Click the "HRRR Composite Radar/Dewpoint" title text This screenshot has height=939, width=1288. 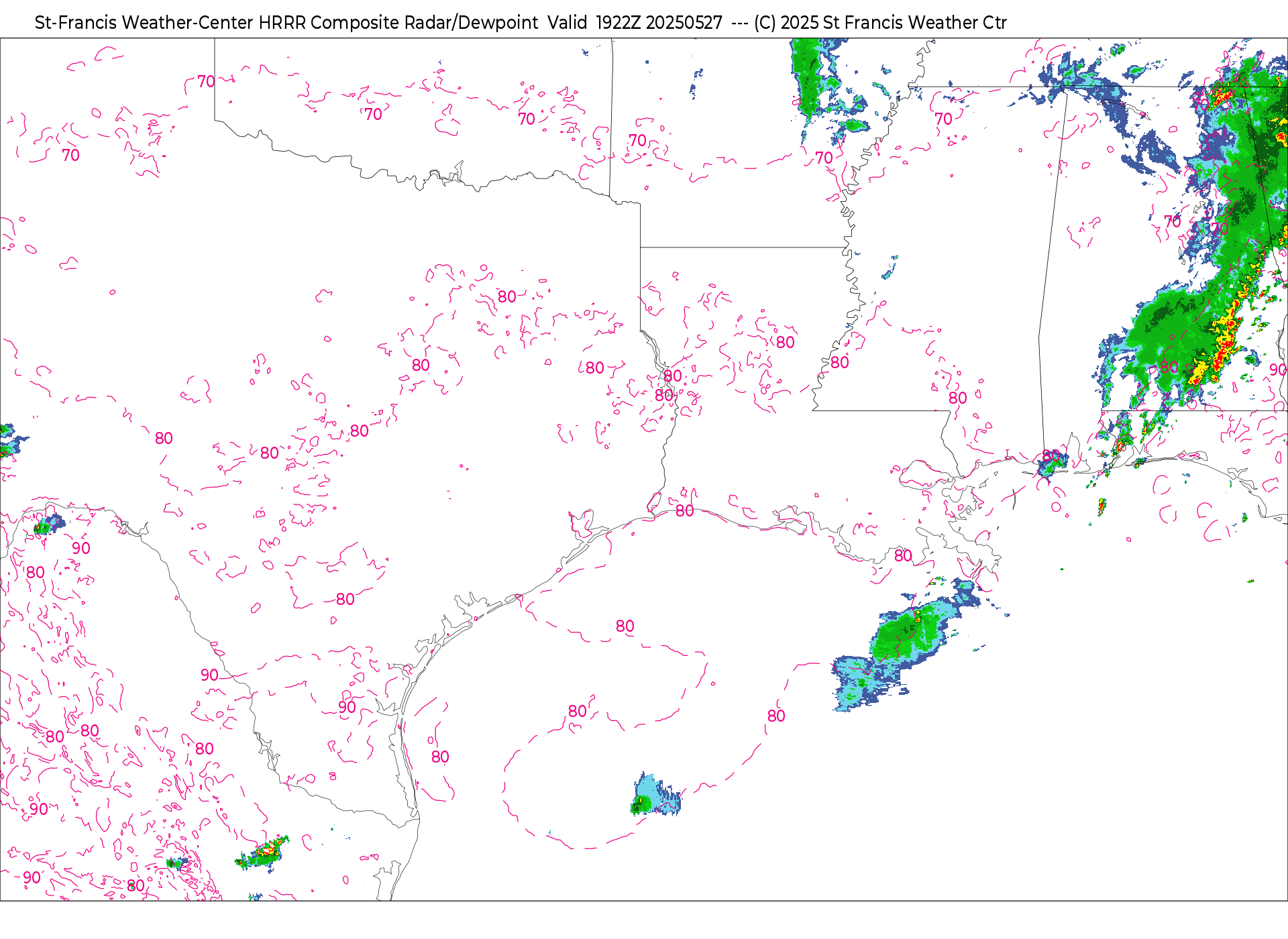[x=398, y=23]
